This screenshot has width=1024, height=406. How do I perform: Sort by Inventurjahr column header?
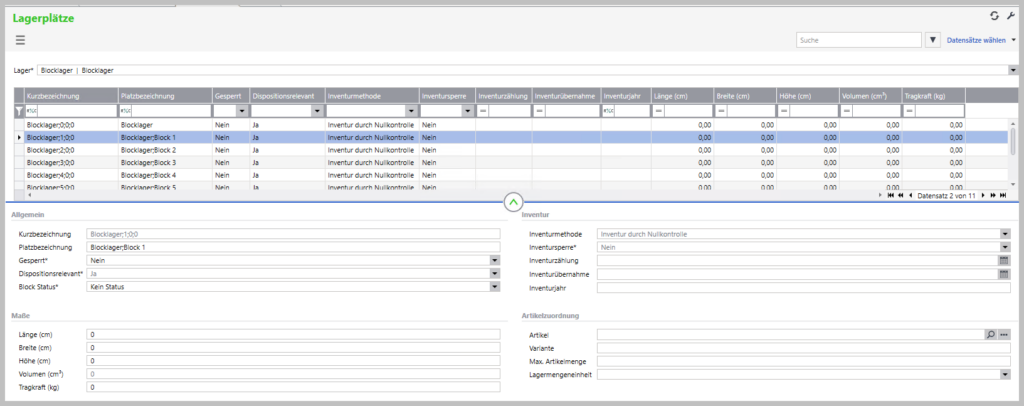click(x=626, y=96)
